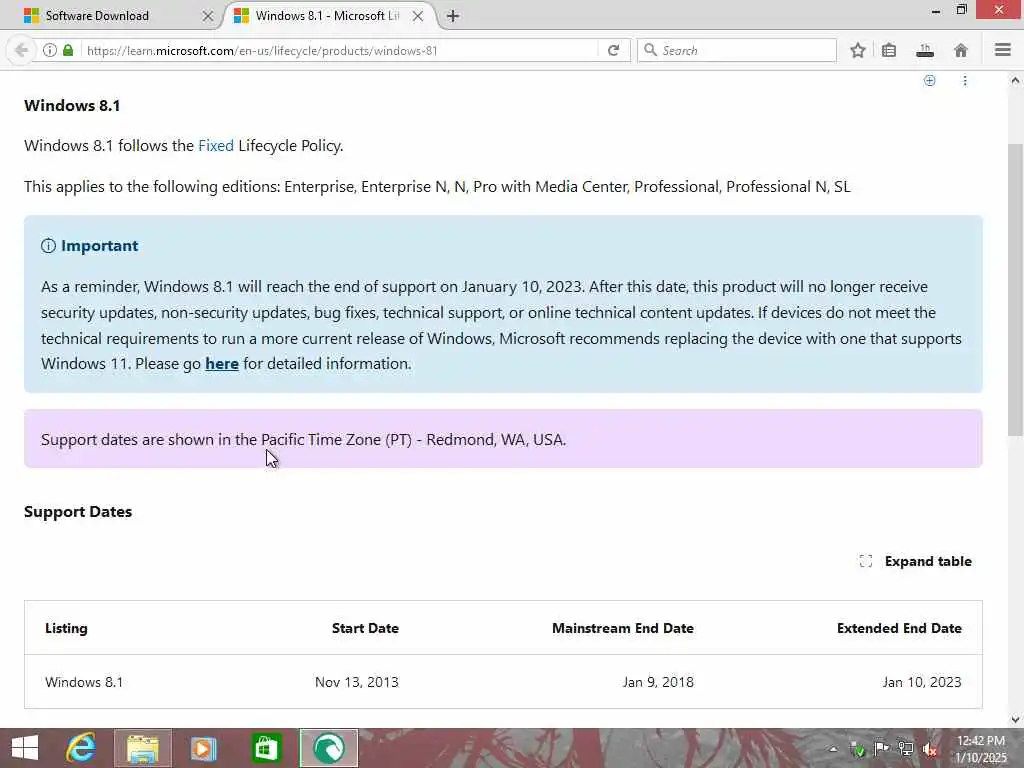
Task: Open the three-dot more actions menu
Action: 965,80
